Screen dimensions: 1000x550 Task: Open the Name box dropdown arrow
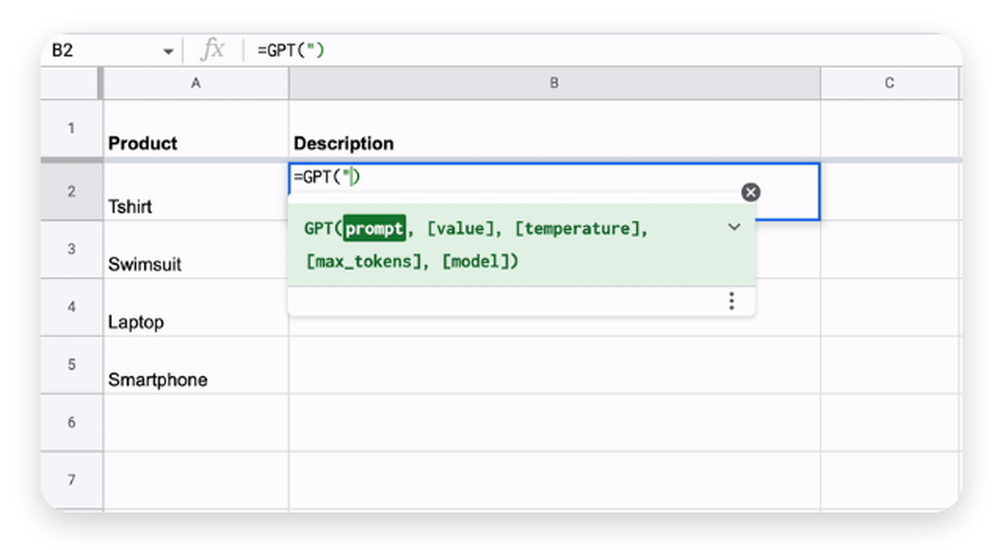pos(168,51)
